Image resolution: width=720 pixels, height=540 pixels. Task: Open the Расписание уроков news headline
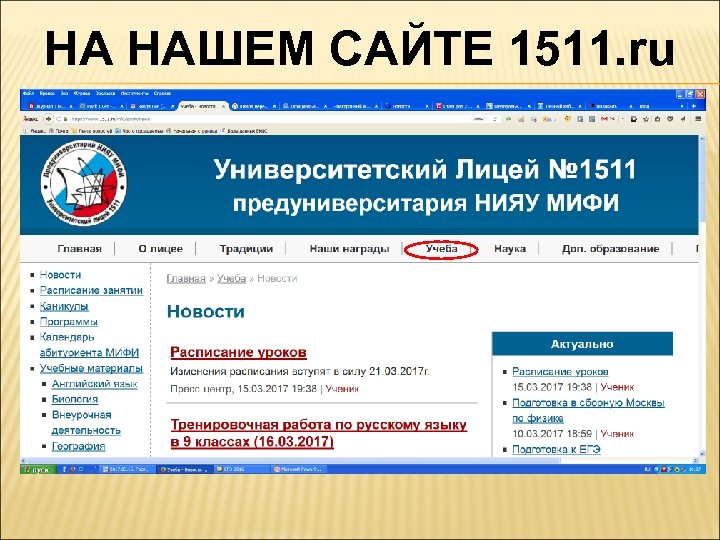pyautogui.click(x=238, y=352)
